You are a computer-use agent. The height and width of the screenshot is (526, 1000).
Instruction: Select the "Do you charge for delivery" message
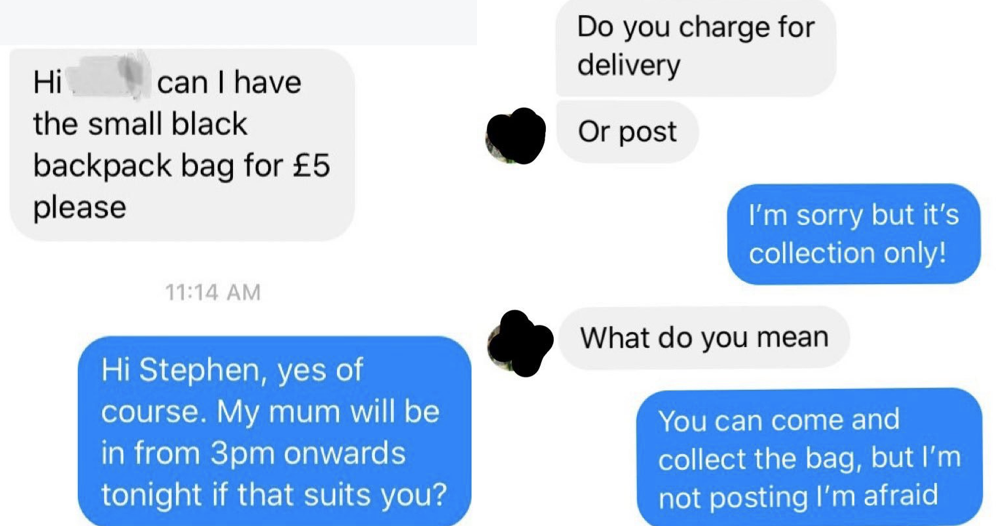click(x=696, y=47)
